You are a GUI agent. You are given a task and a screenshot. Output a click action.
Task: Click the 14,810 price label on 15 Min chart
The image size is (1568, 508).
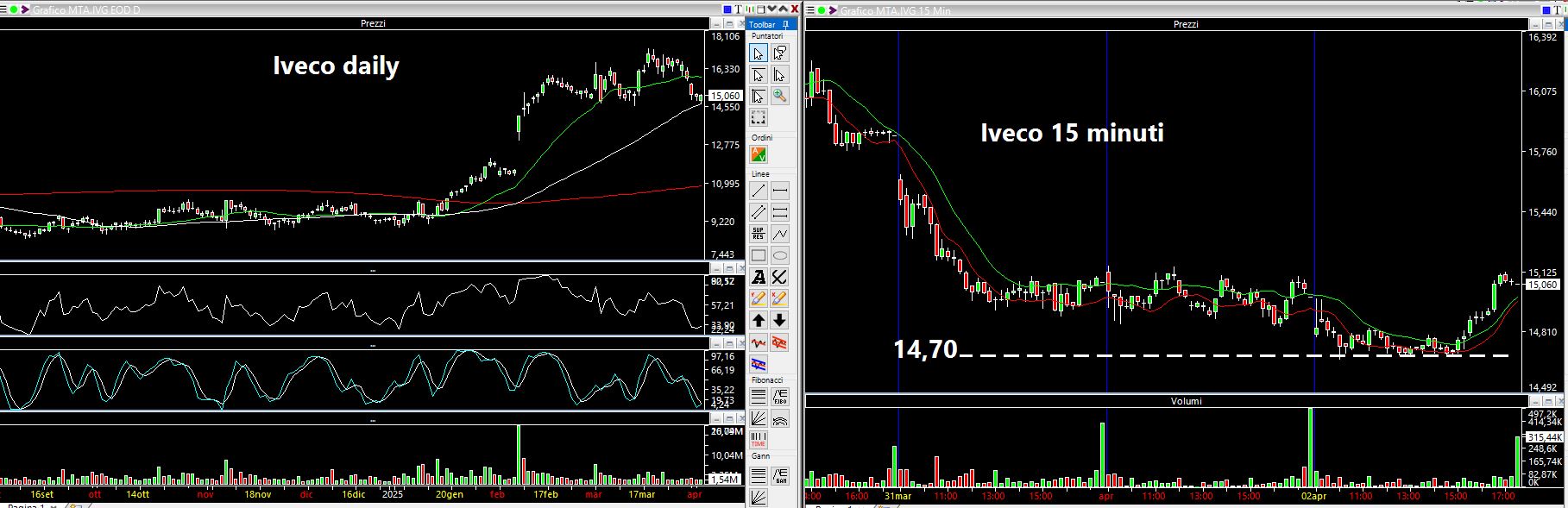(x=1541, y=332)
